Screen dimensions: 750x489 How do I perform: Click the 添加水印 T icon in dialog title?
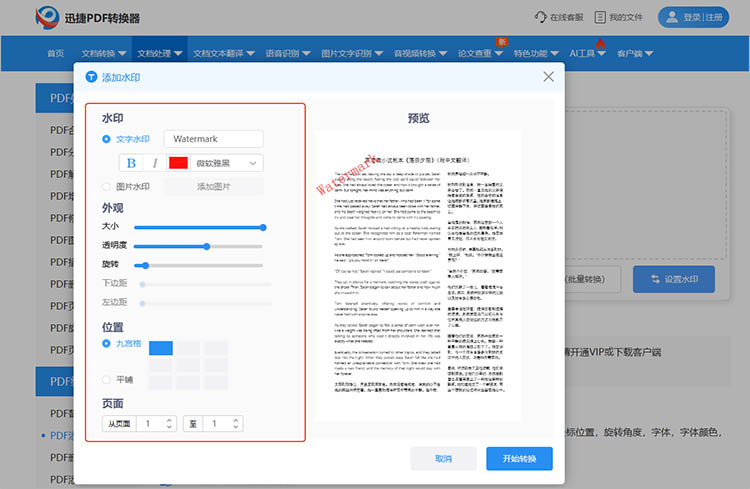point(91,77)
